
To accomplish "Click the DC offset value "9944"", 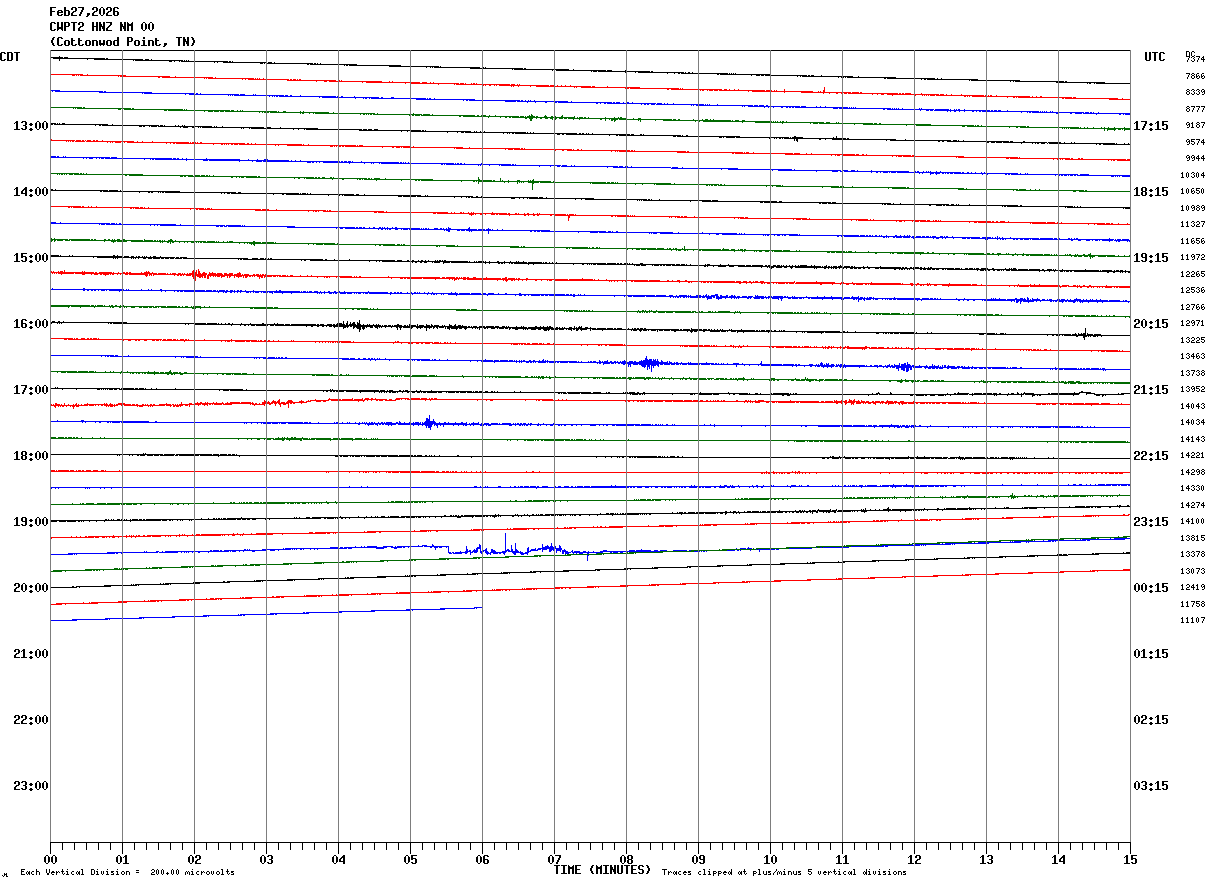I will 1195,158.
